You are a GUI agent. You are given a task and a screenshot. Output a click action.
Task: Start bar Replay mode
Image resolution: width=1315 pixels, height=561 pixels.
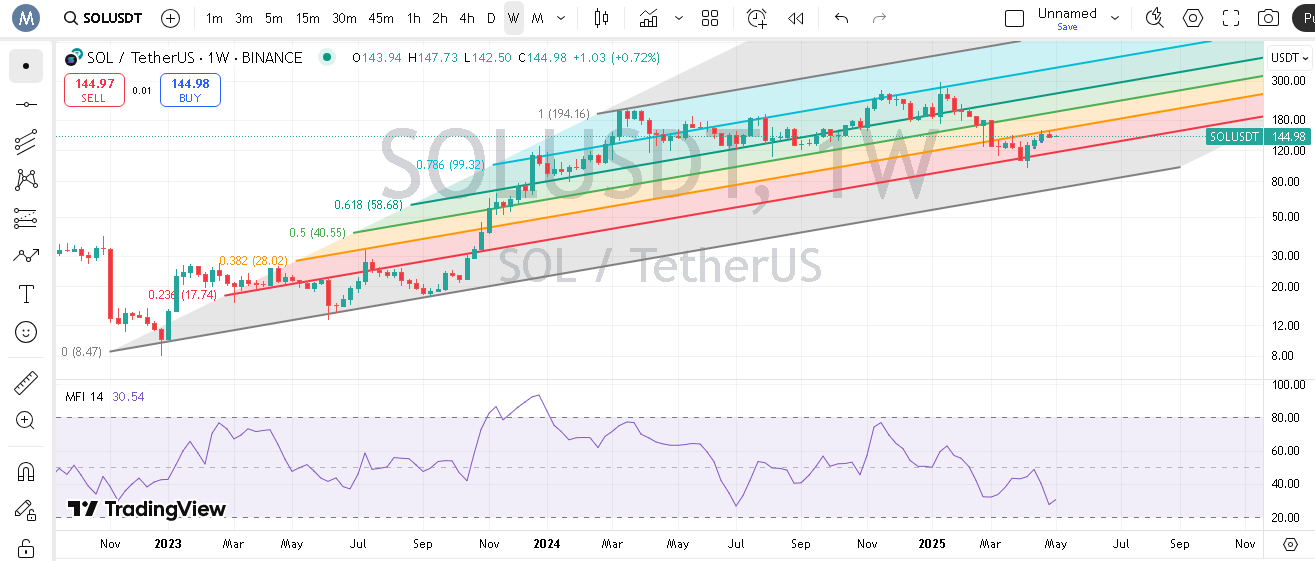pyautogui.click(x=796, y=18)
